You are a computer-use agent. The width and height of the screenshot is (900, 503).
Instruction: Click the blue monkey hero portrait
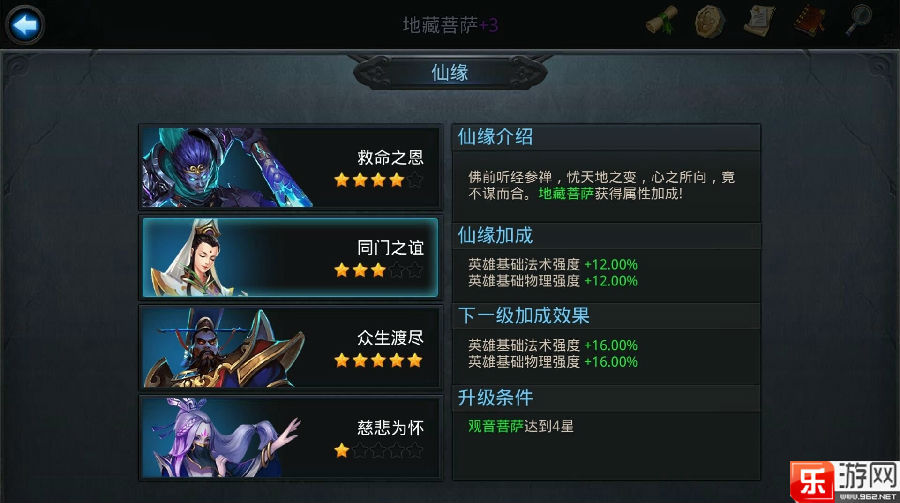coord(227,168)
